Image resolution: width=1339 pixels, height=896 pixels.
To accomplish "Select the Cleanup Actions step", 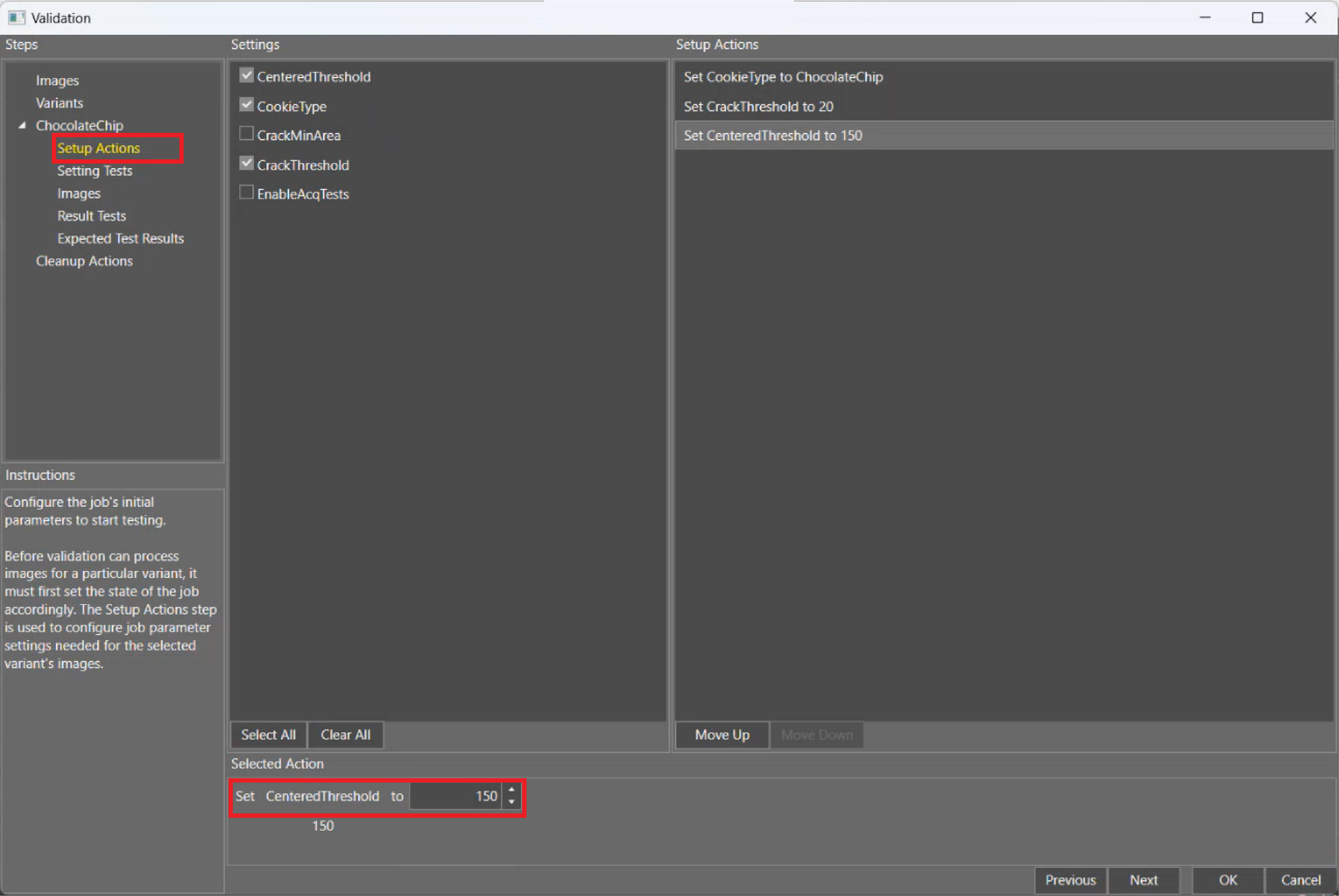I will [x=84, y=261].
